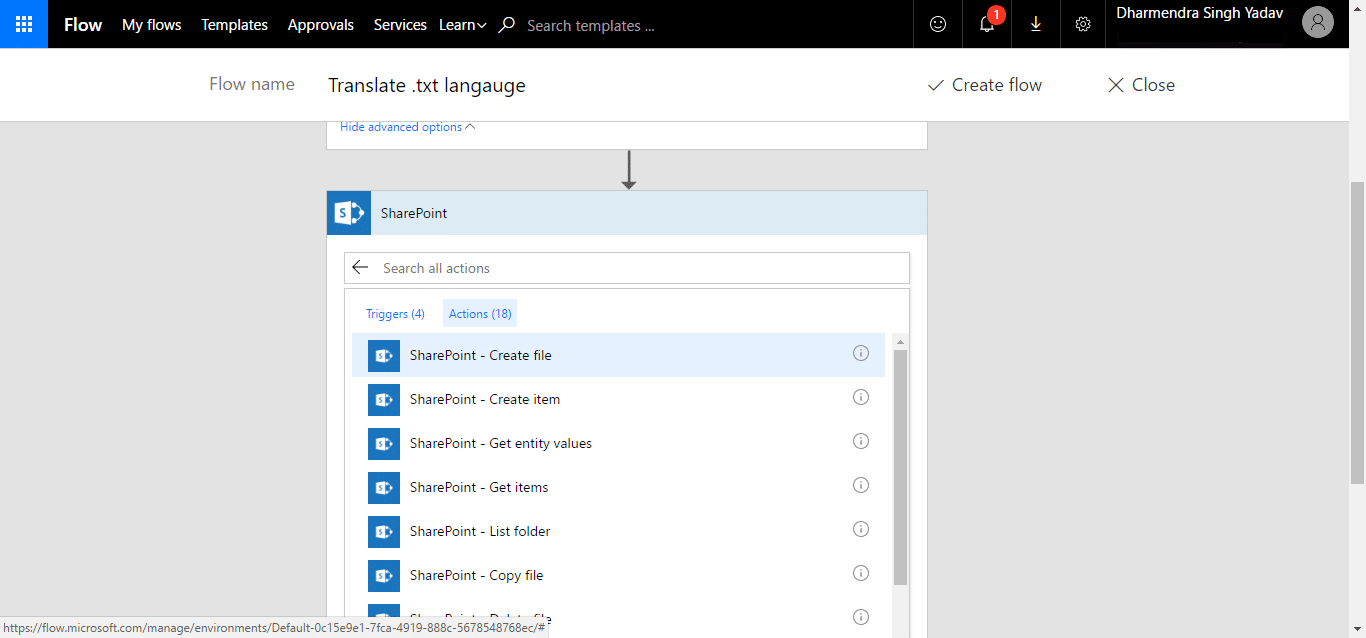Image resolution: width=1366 pixels, height=638 pixels.
Task: Click the Create item SharePoint icon
Action: 384,400
